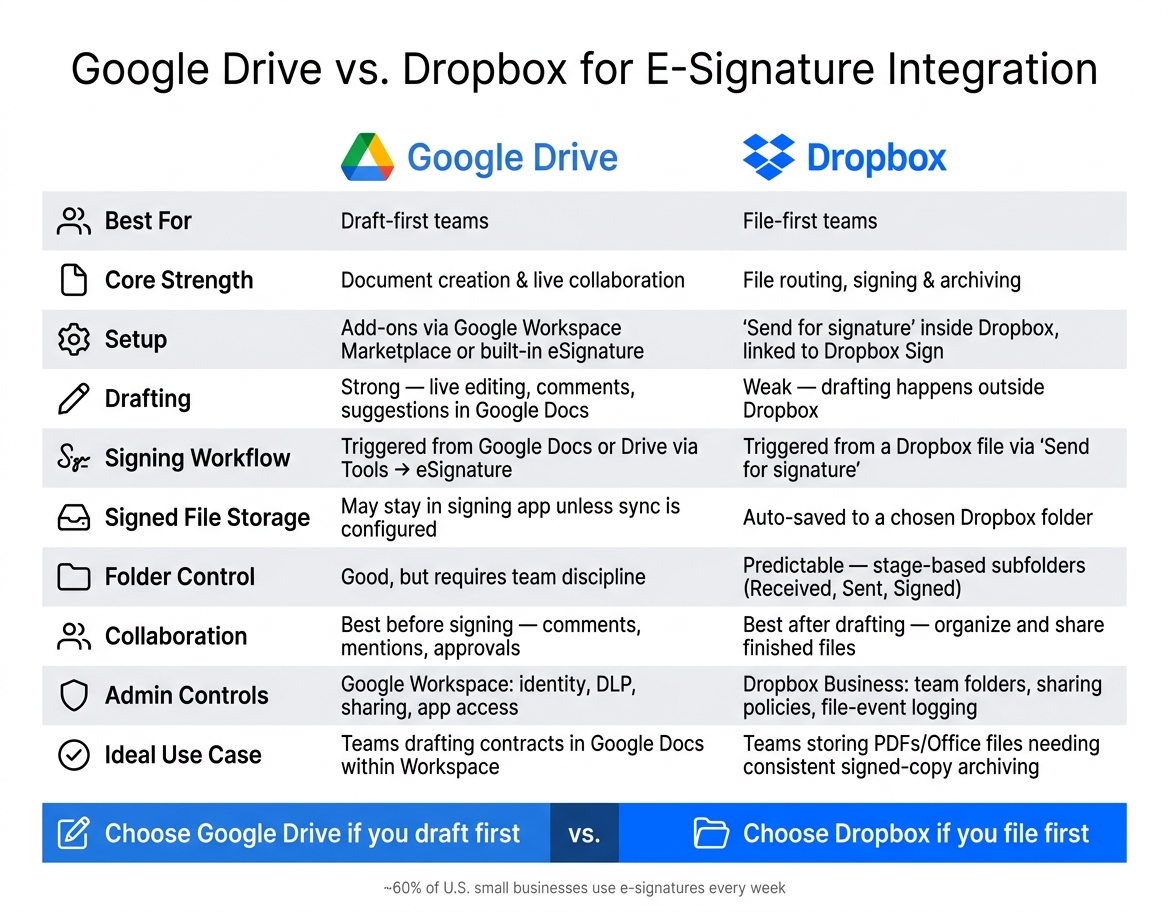Click the dark 'vs.' block in the banner
Image resolution: width=1168 pixels, height=912 pixels.
[584, 833]
